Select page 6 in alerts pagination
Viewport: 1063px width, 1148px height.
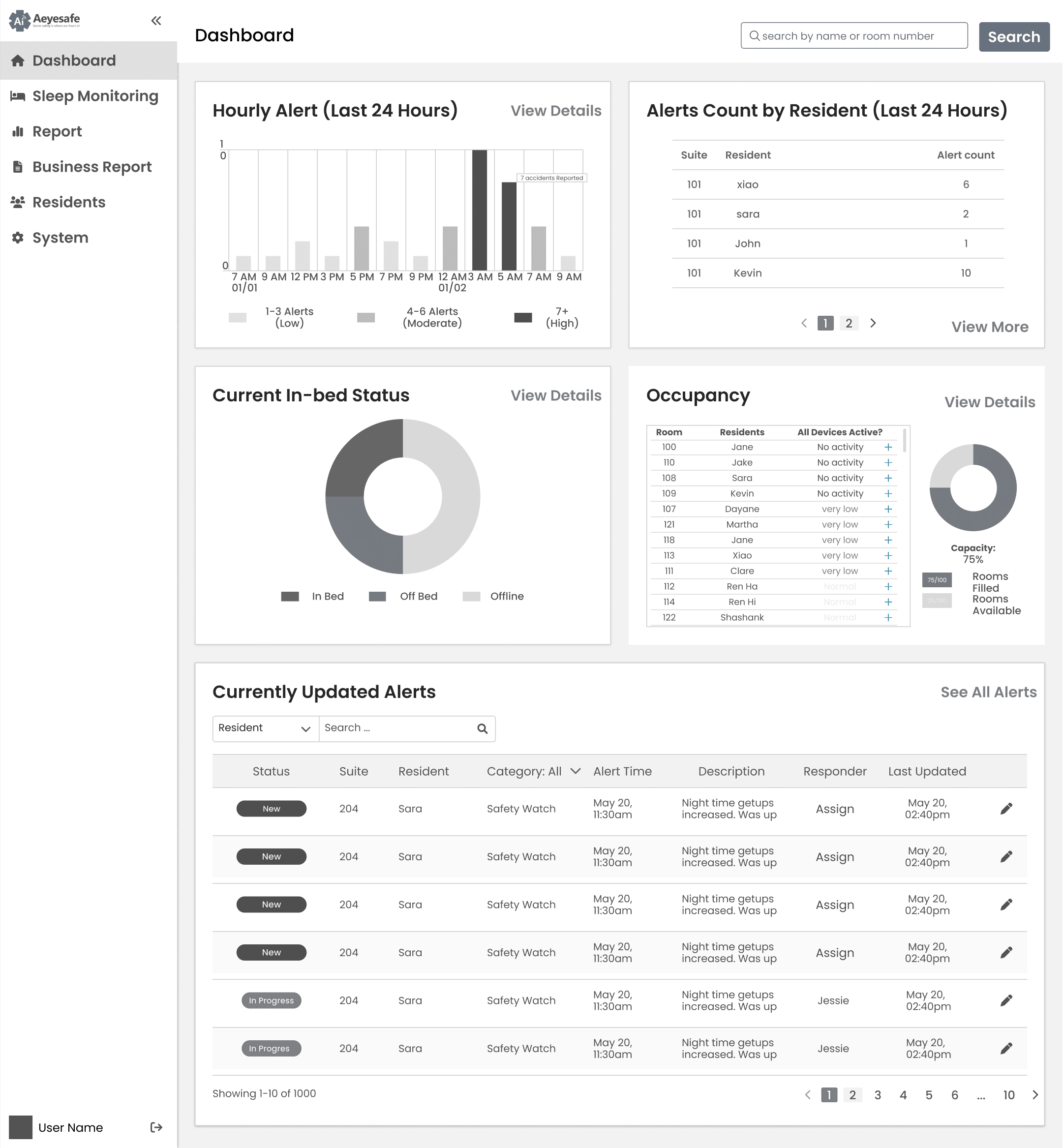pyautogui.click(x=954, y=1094)
